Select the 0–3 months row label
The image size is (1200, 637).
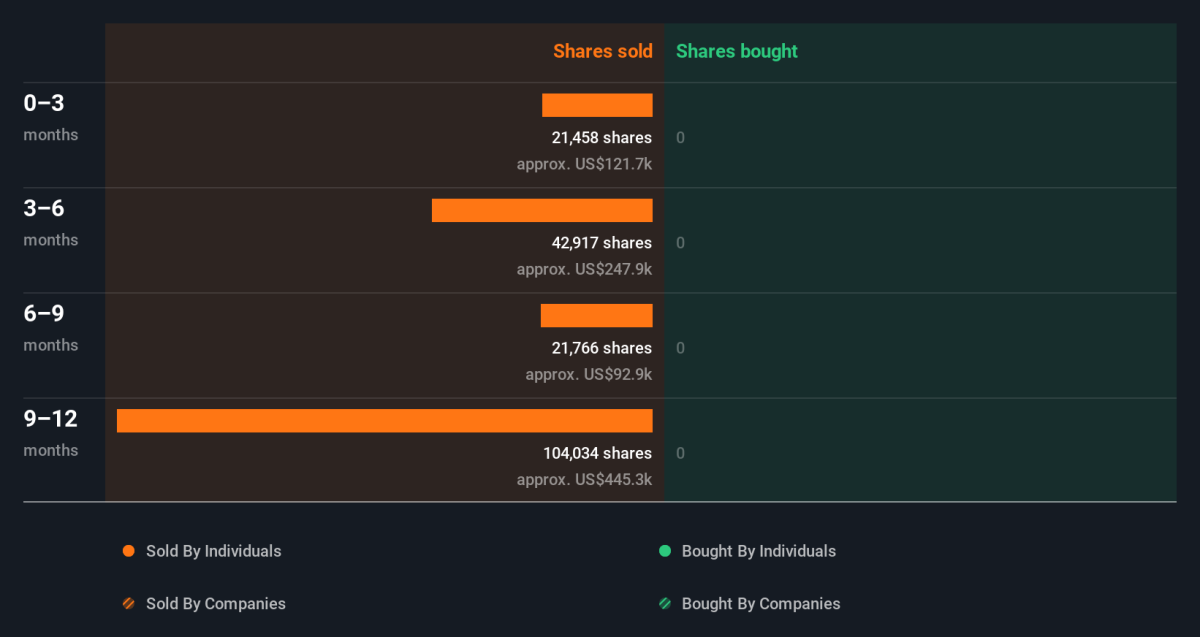coord(44,103)
